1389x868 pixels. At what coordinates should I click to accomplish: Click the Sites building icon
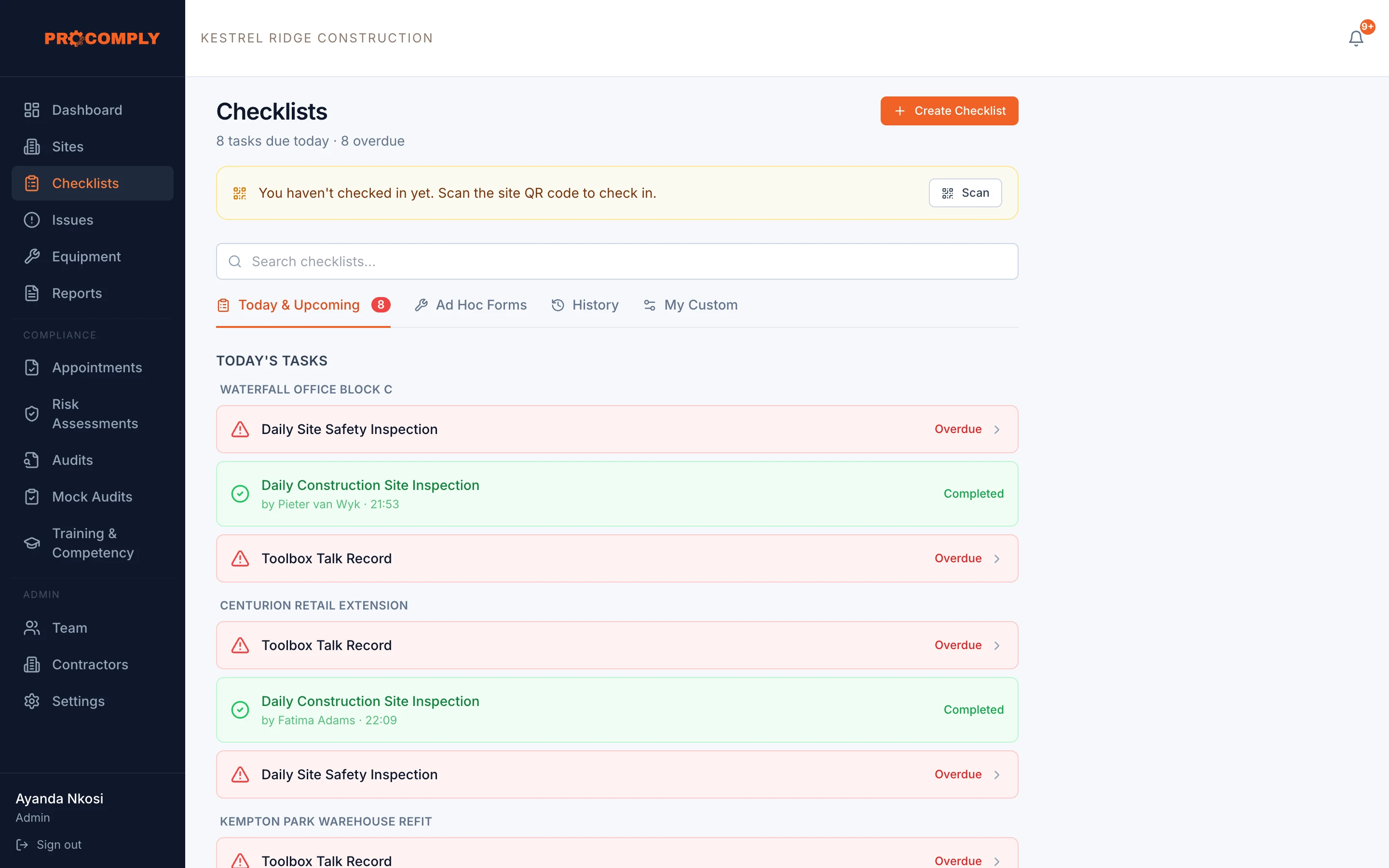31,147
